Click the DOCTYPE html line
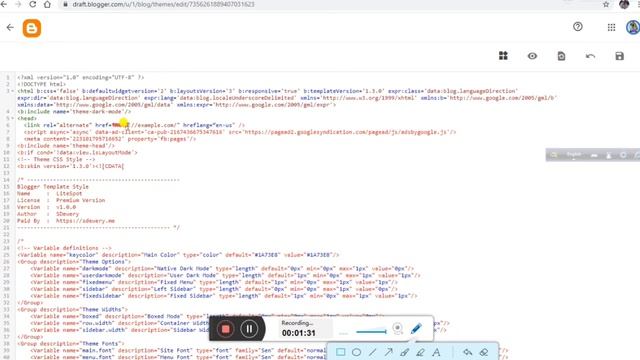 click(41, 84)
